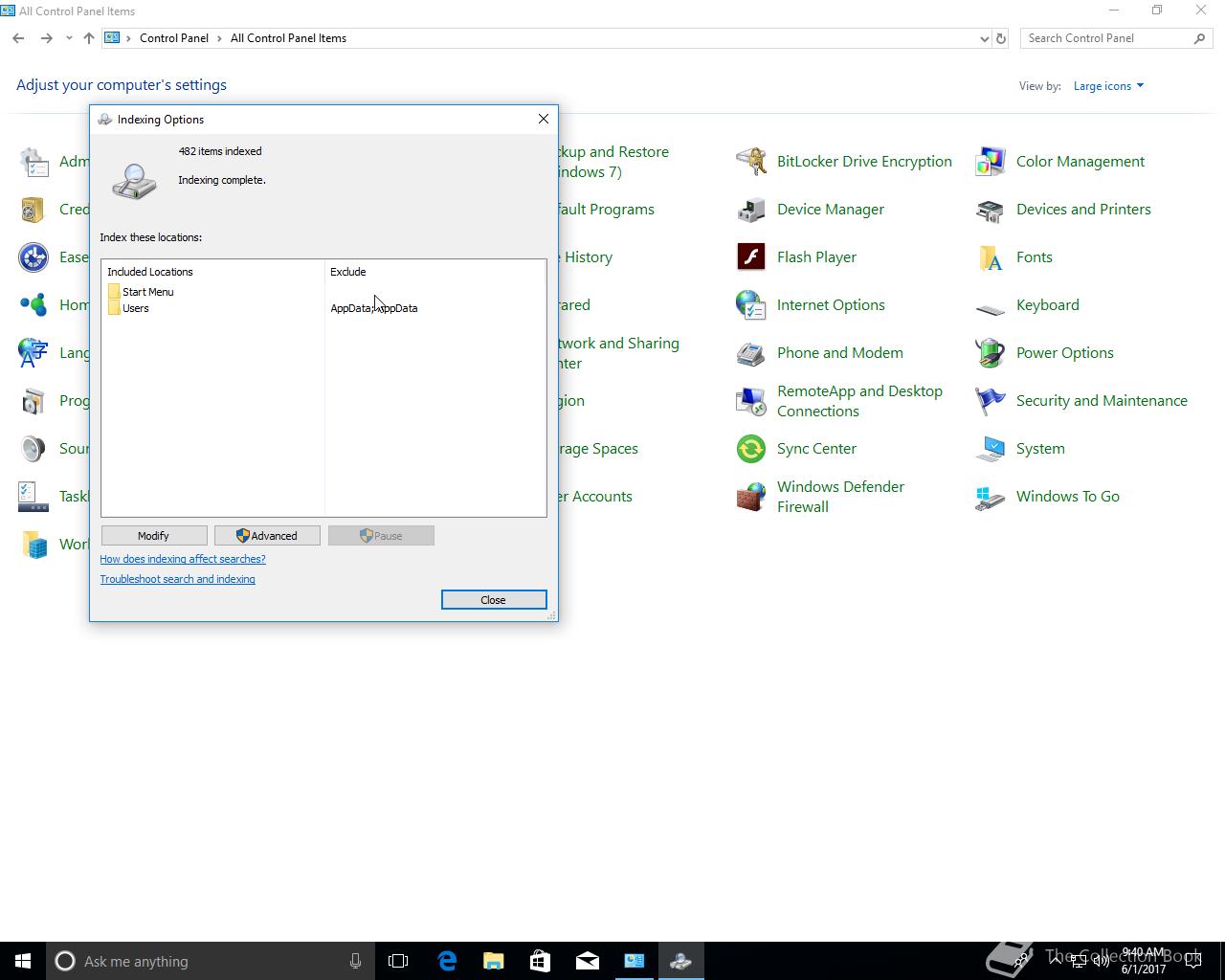Open the address bar history dropdown

(984, 38)
